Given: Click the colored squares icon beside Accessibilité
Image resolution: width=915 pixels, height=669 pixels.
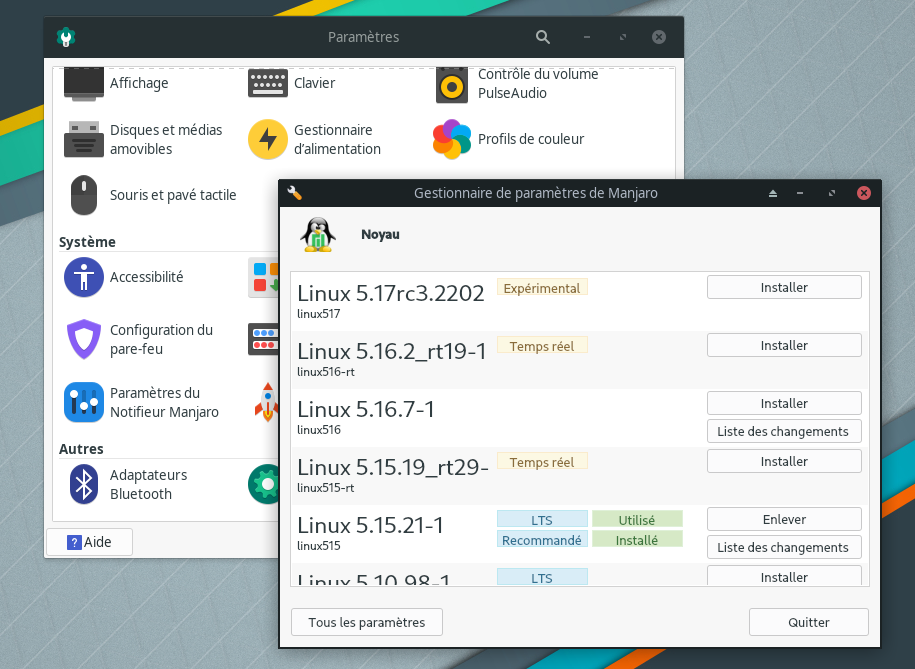Looking at the screenshot, I should tap(263, 277).
